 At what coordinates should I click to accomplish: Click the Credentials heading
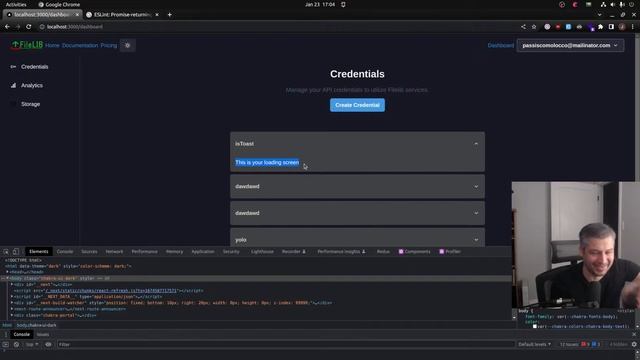click(357, 74)
